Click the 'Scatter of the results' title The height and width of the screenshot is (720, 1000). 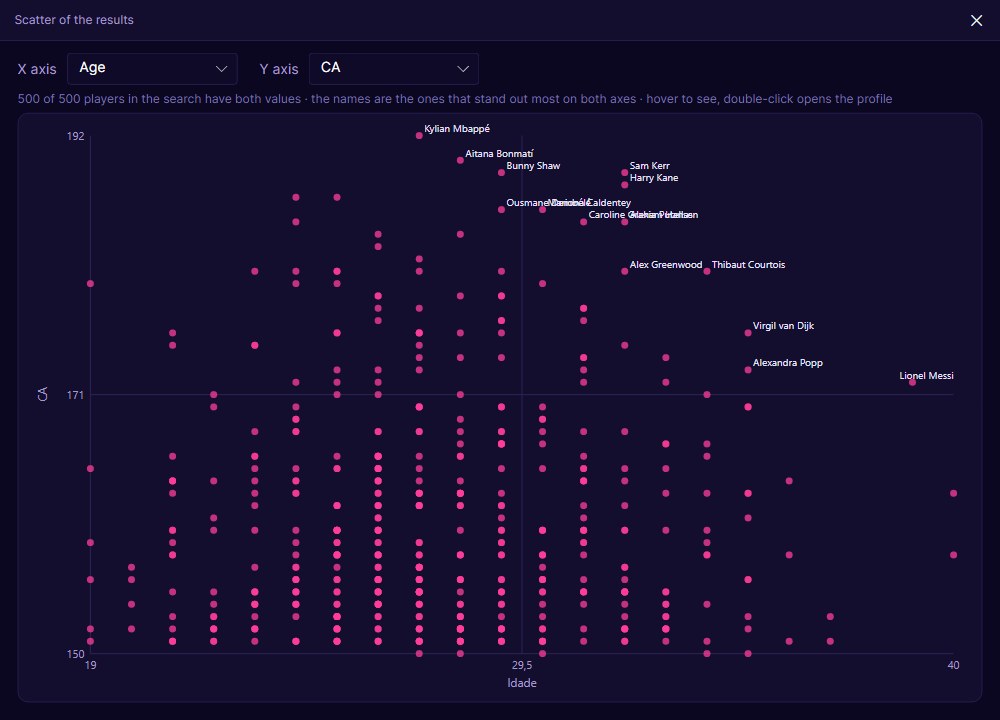coord(74,20)
